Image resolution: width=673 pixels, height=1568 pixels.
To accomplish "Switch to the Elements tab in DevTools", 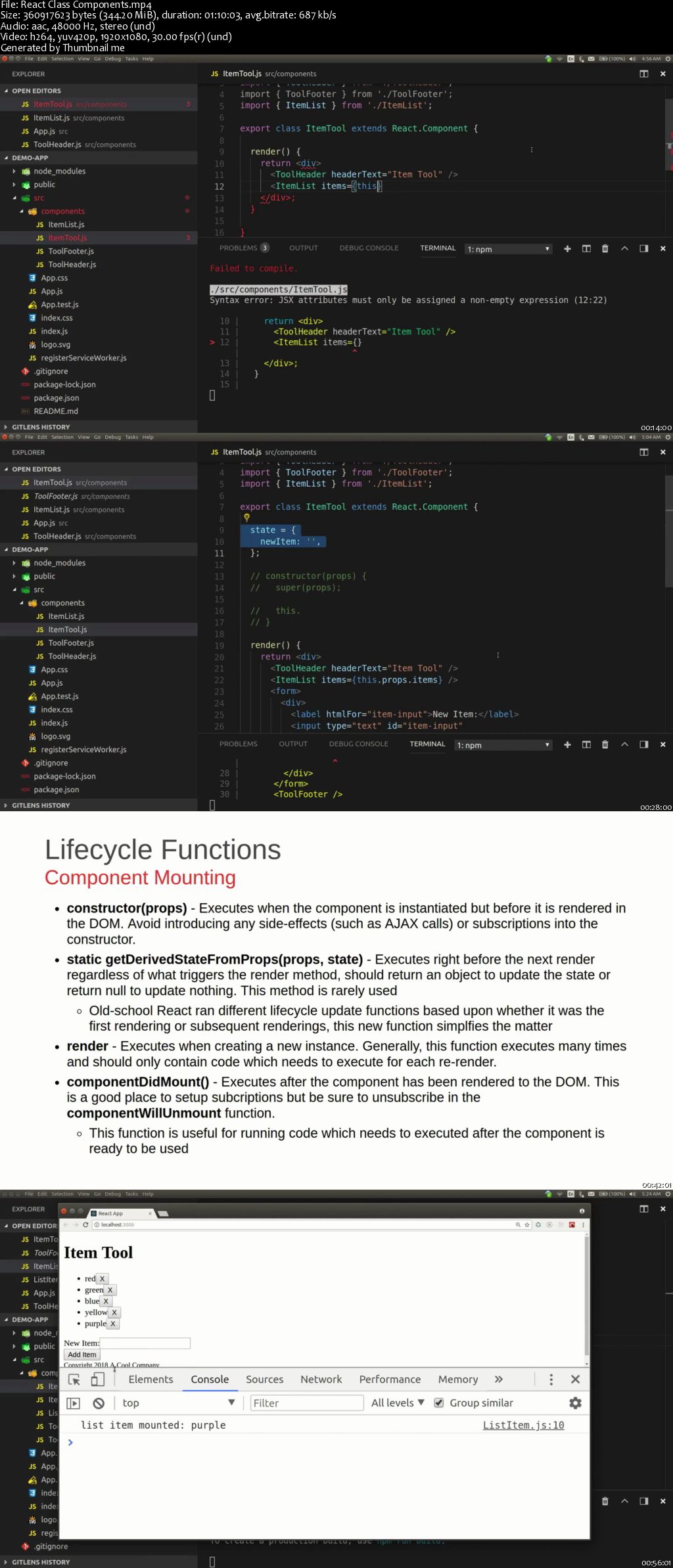I will tap(151, 1379).
